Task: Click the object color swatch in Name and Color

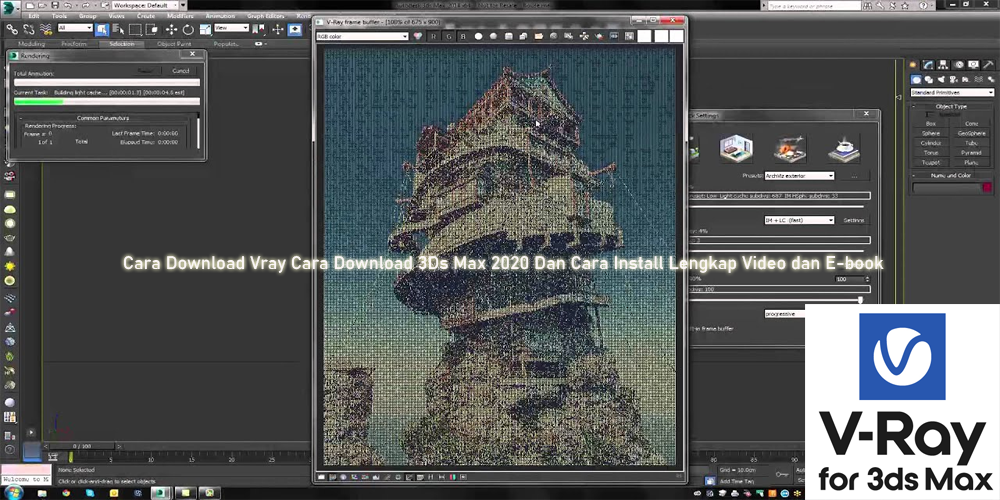Action: (x=988, y=188)
